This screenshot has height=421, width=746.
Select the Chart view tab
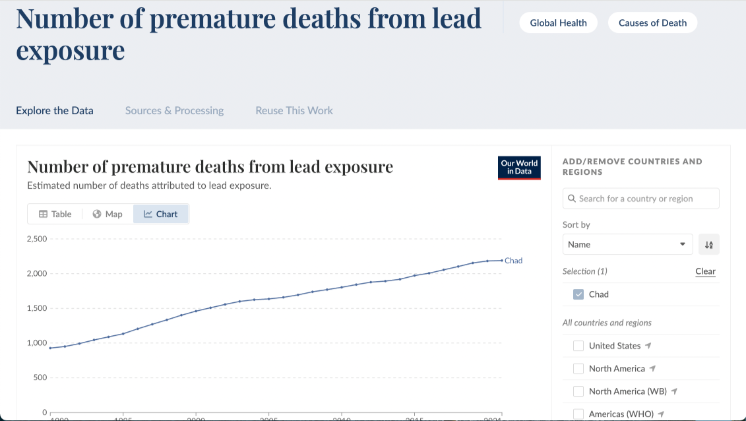(160, 214)
